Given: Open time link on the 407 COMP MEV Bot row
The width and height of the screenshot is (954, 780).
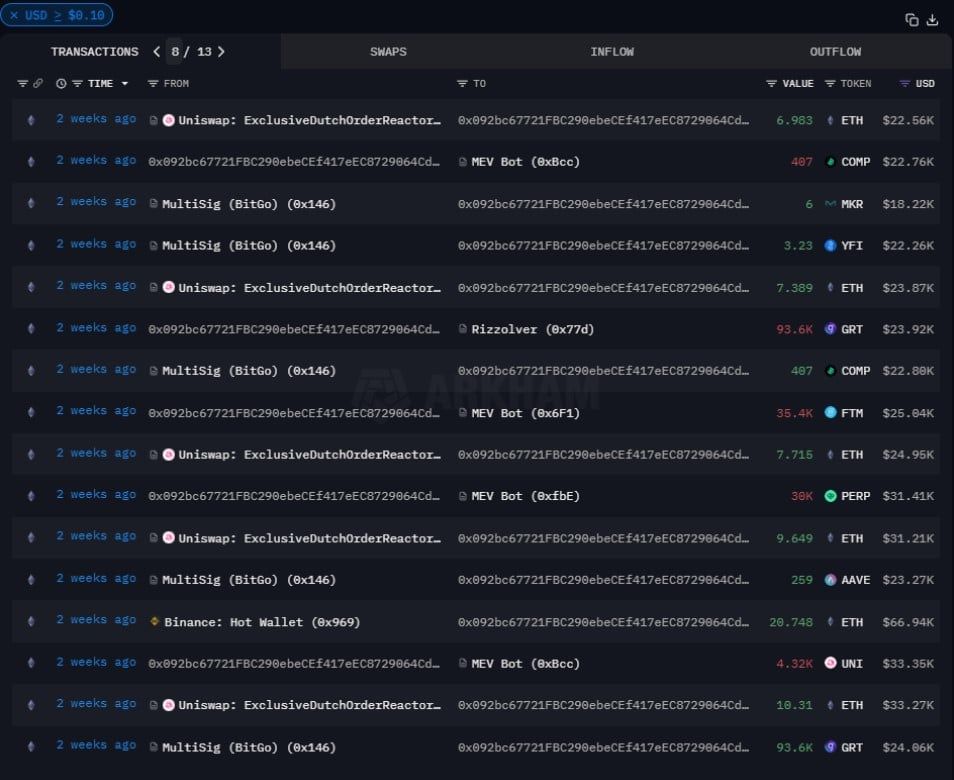Looking at the screenshot, I should click(96, 161).
